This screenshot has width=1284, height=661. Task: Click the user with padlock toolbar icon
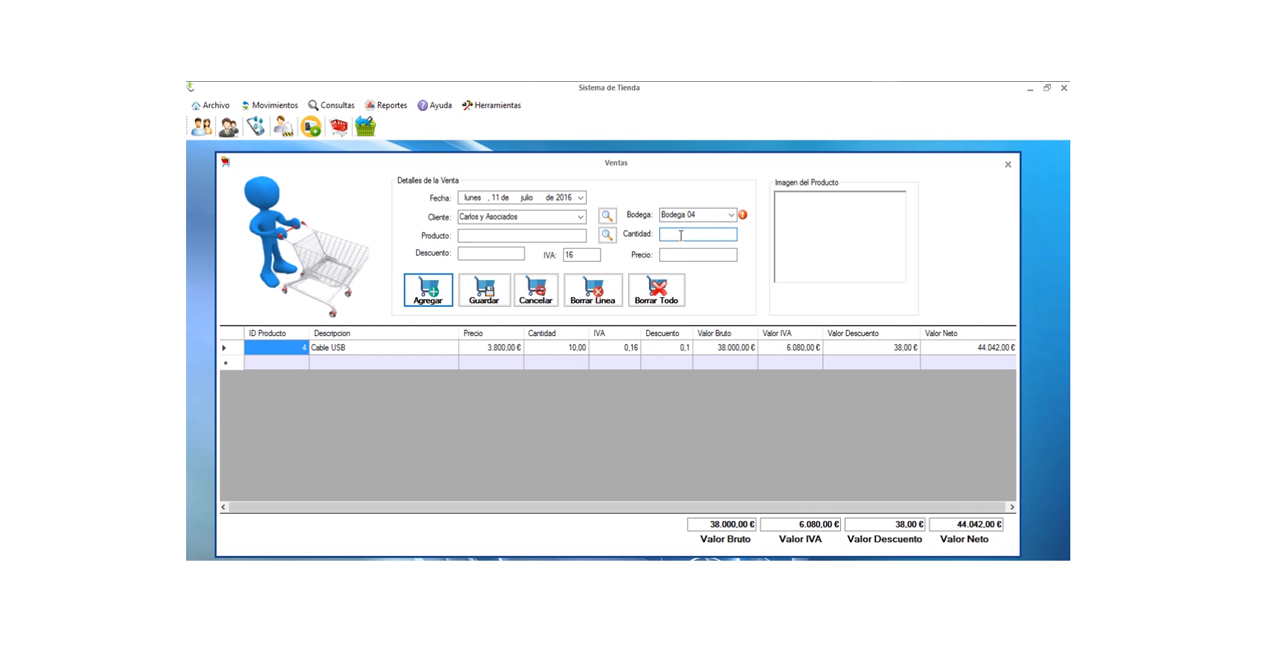point(284,127)
